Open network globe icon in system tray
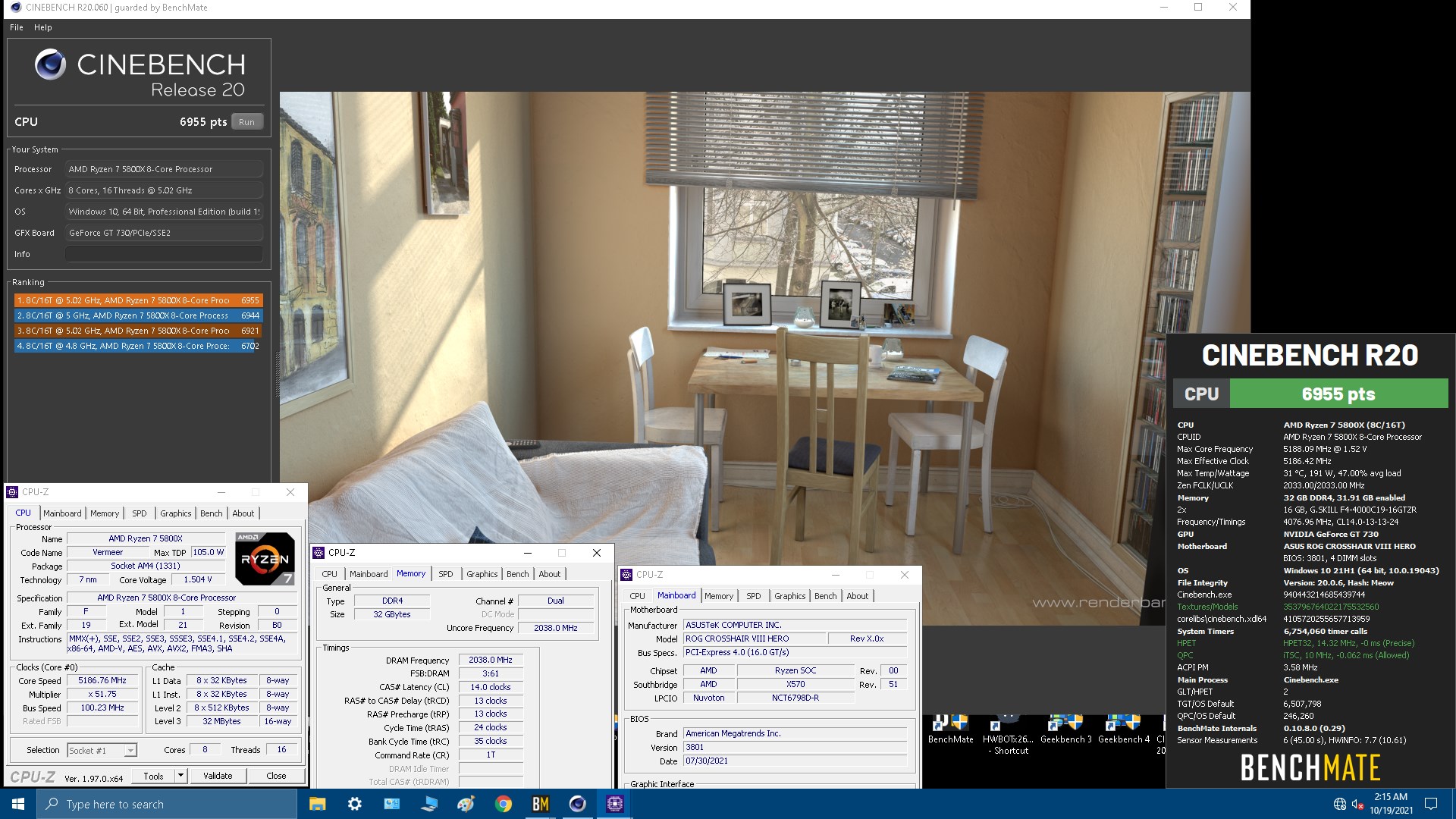This screenshot has height=819, width=1456. pos(1340,804)
